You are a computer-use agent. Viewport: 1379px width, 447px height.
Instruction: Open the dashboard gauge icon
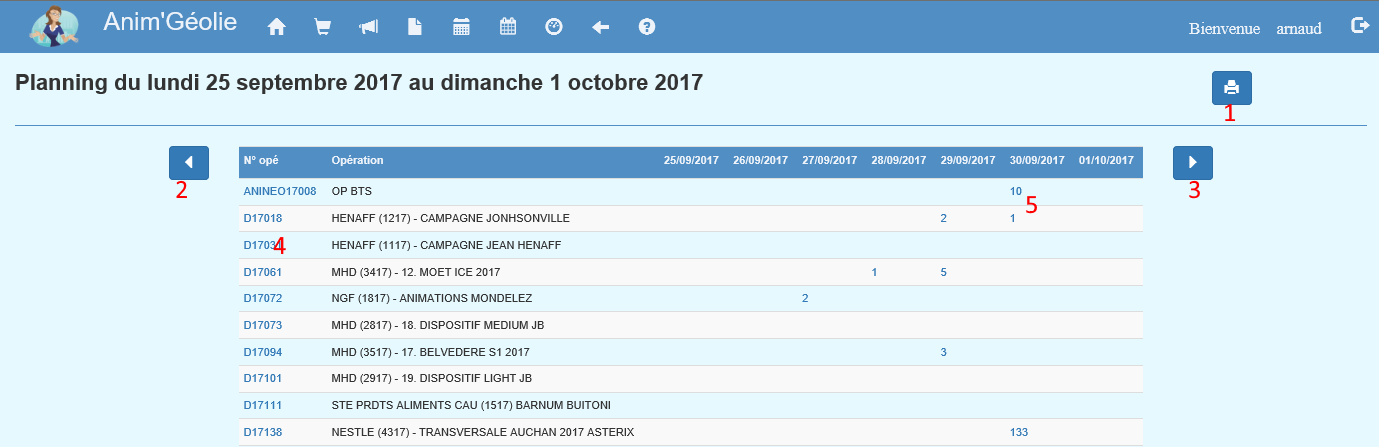554,28
